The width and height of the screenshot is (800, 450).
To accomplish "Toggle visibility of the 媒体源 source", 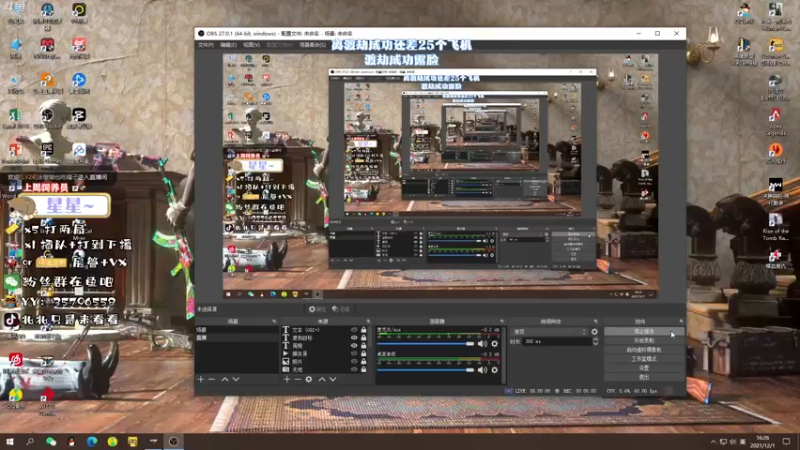I will [354, 354].
